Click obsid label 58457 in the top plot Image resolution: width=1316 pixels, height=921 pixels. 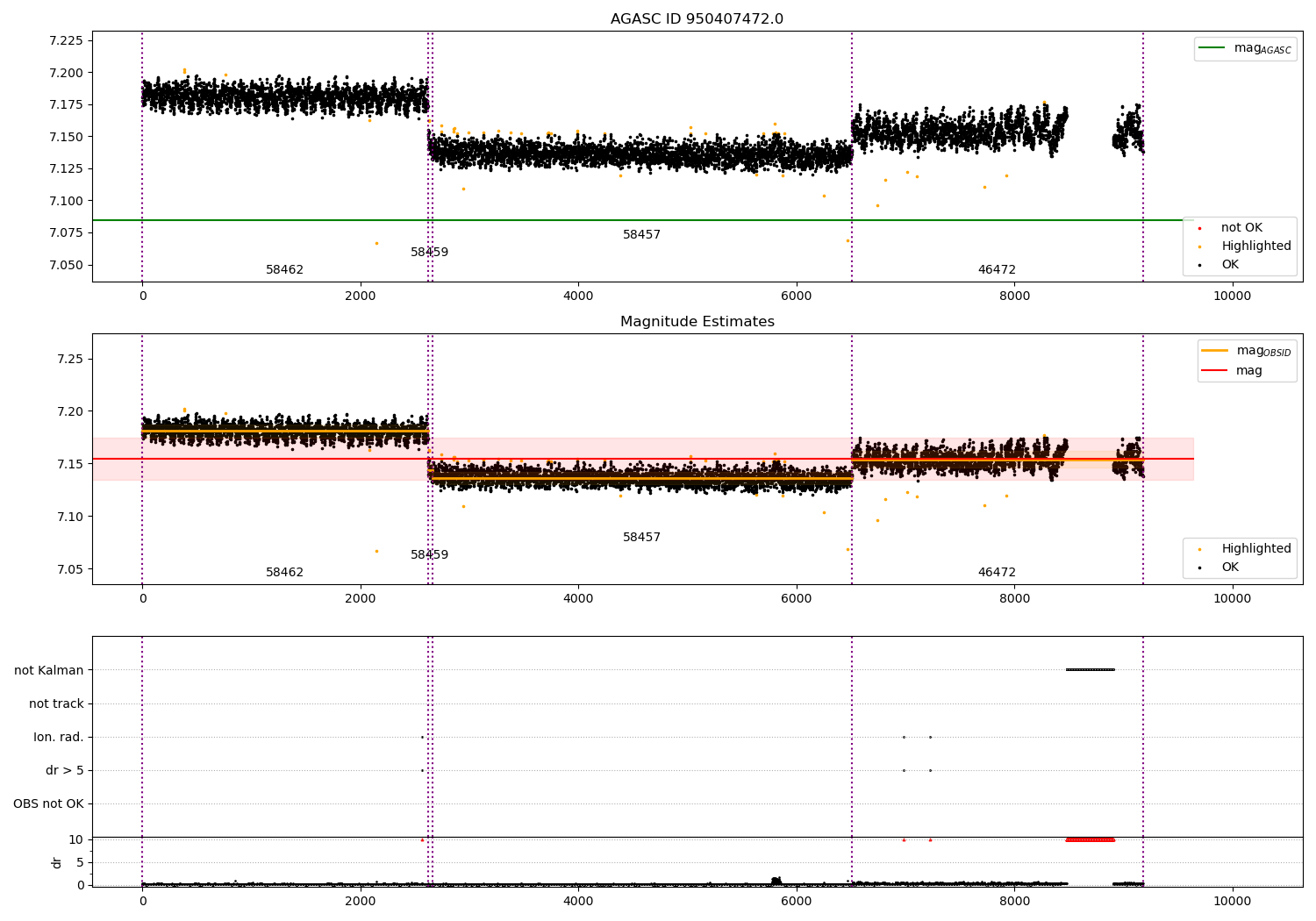pyautogui.click(x=641, y=235)
